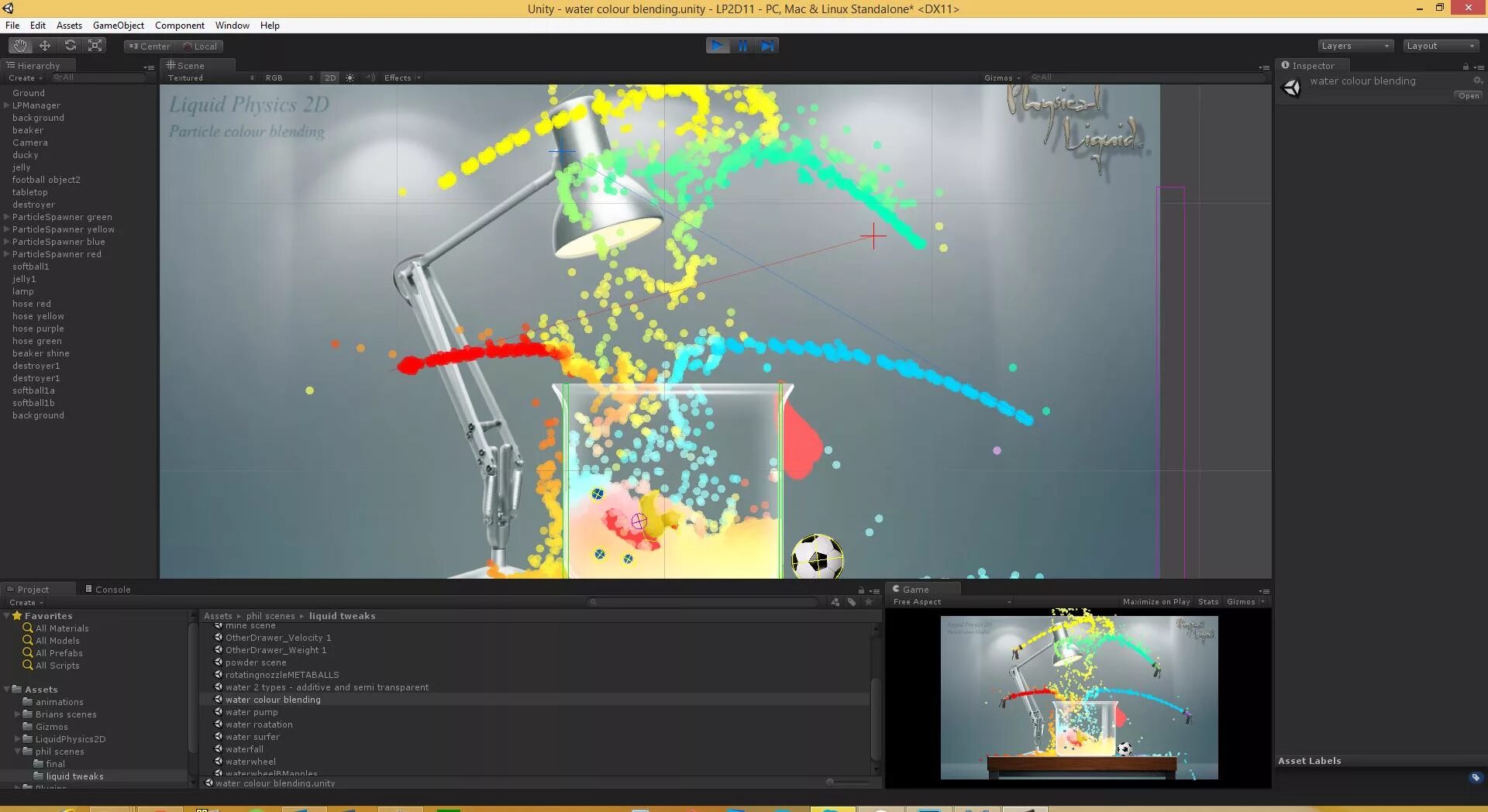Toggle handle rotation Local button

pyautogui.click(x=200, y=46)
